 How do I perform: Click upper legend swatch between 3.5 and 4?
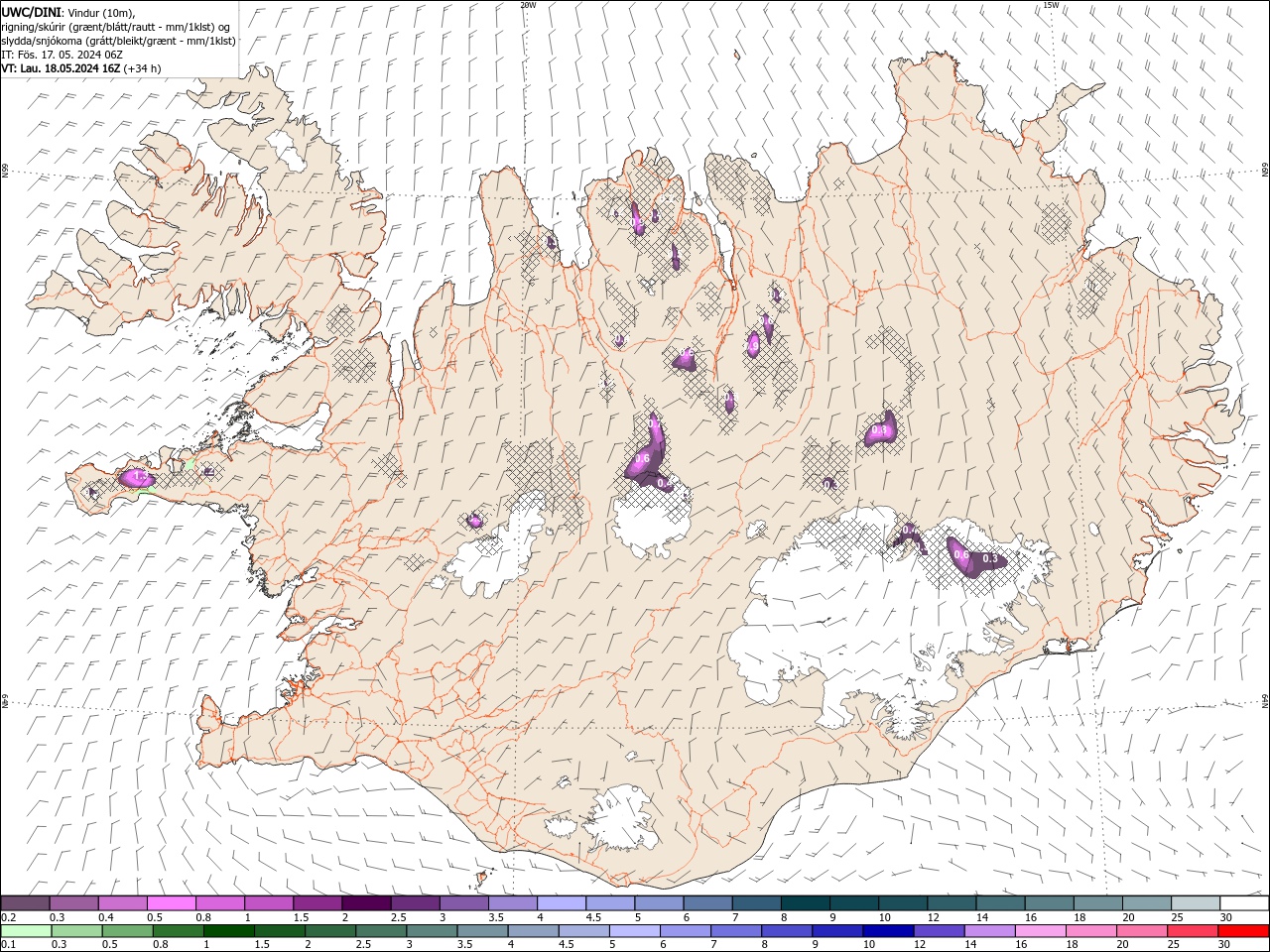[x=512, y=903]
